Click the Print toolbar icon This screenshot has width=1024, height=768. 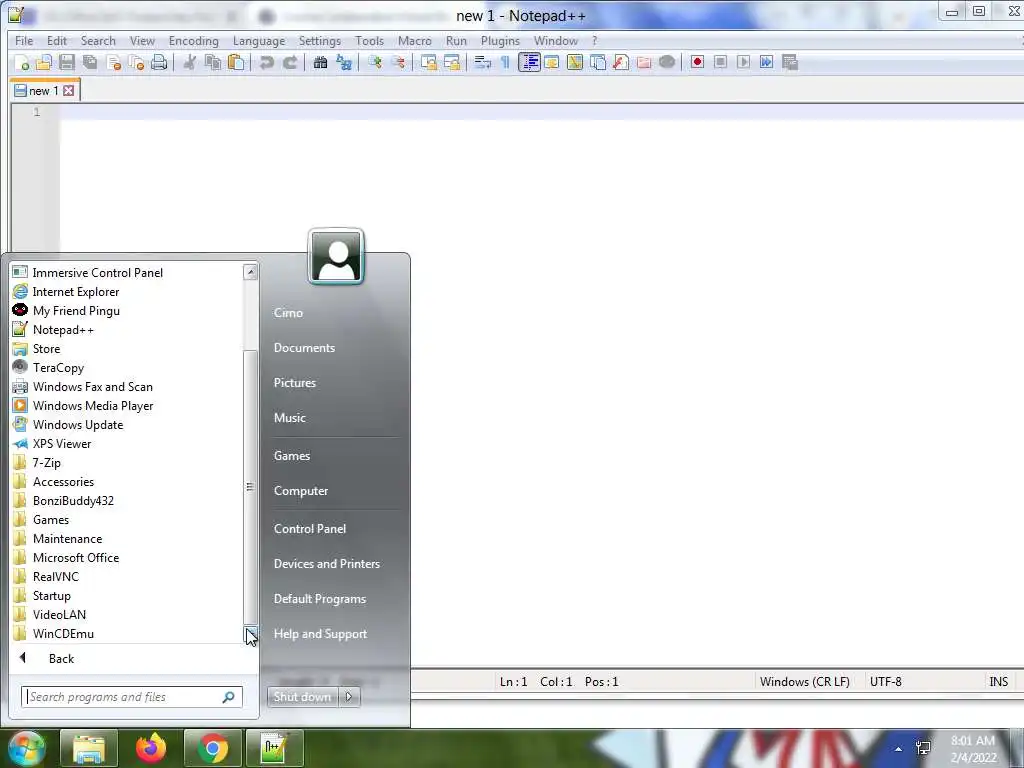[x=159, y=63]
